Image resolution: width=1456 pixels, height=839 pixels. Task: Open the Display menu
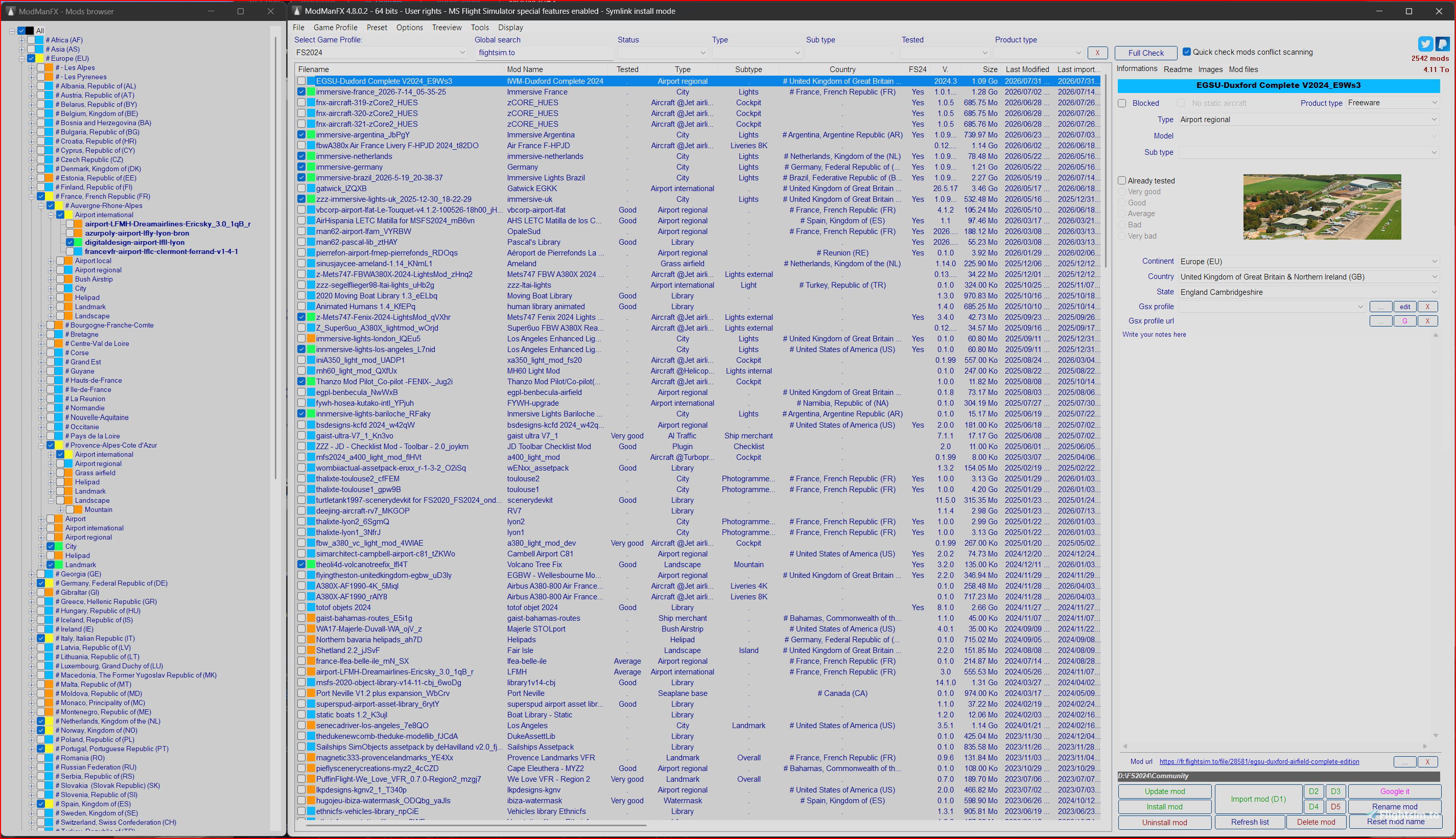pyautogui.click(x=510, y=27)
